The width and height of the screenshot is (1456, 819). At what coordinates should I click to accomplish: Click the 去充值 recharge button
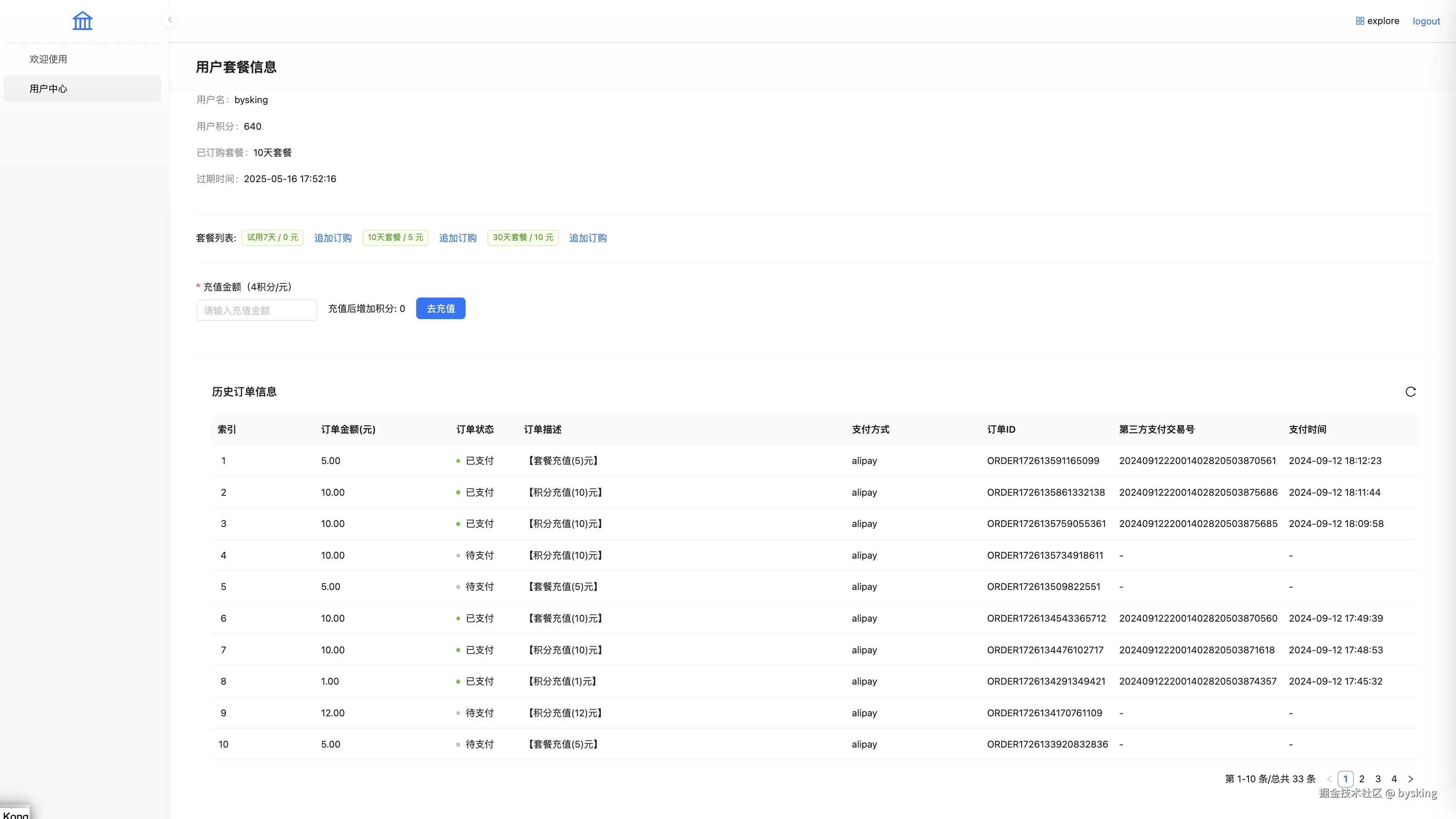(440, 308)
